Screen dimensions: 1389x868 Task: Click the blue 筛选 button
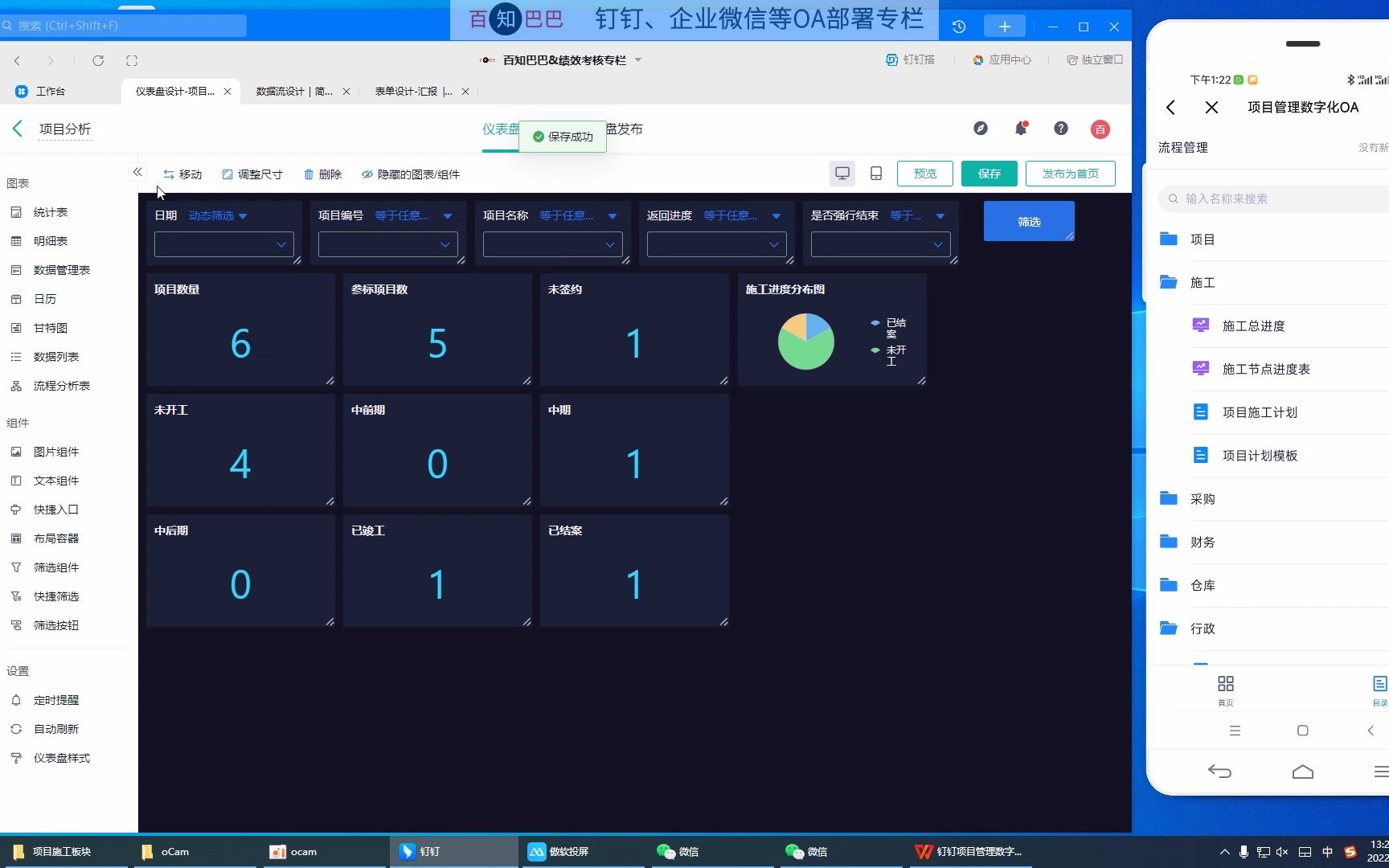click(x=1029, y=221)
